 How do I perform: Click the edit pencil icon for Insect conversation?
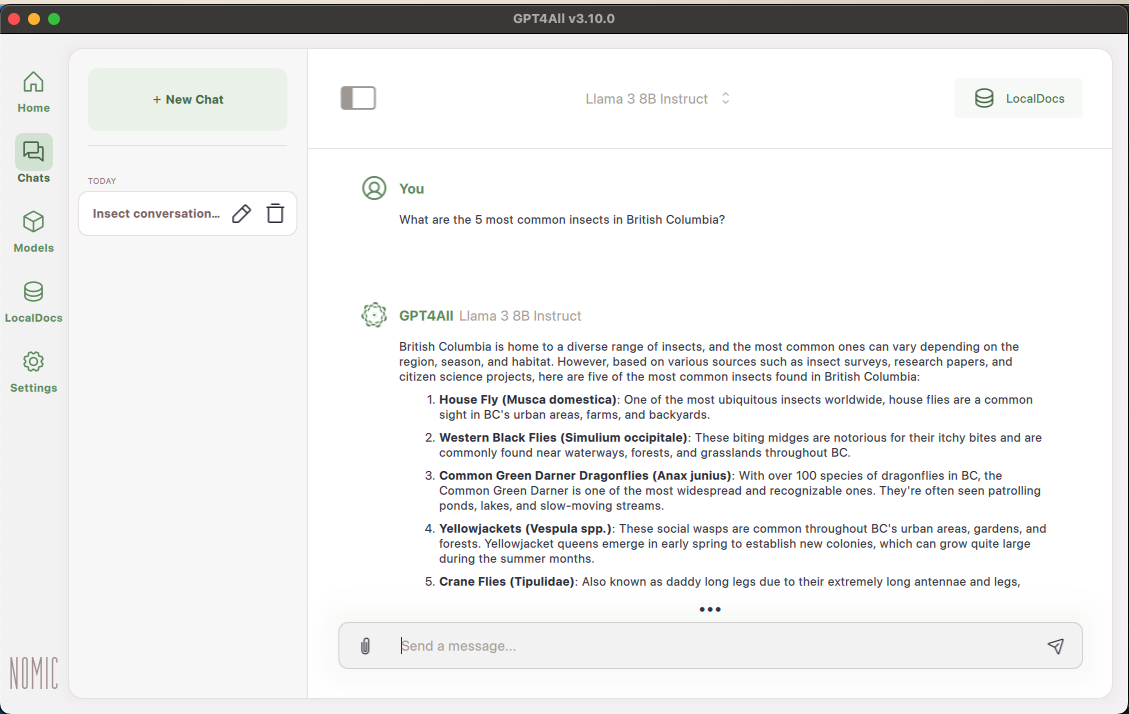click(241, 214)
